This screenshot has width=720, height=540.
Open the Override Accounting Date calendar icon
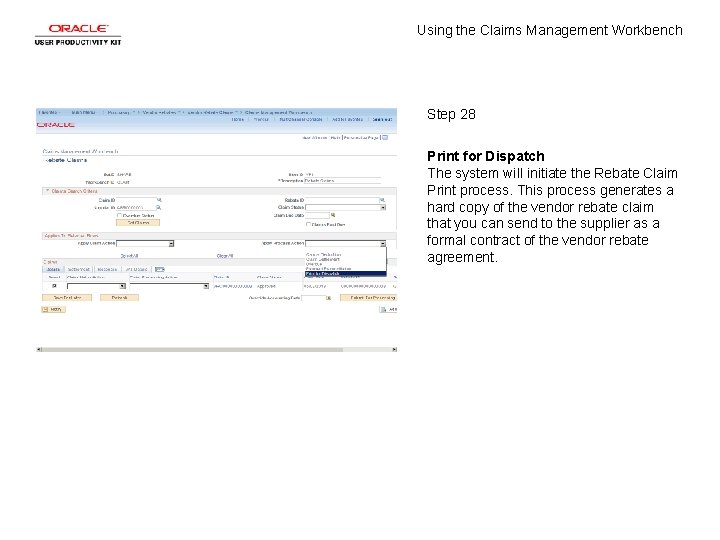329,298
